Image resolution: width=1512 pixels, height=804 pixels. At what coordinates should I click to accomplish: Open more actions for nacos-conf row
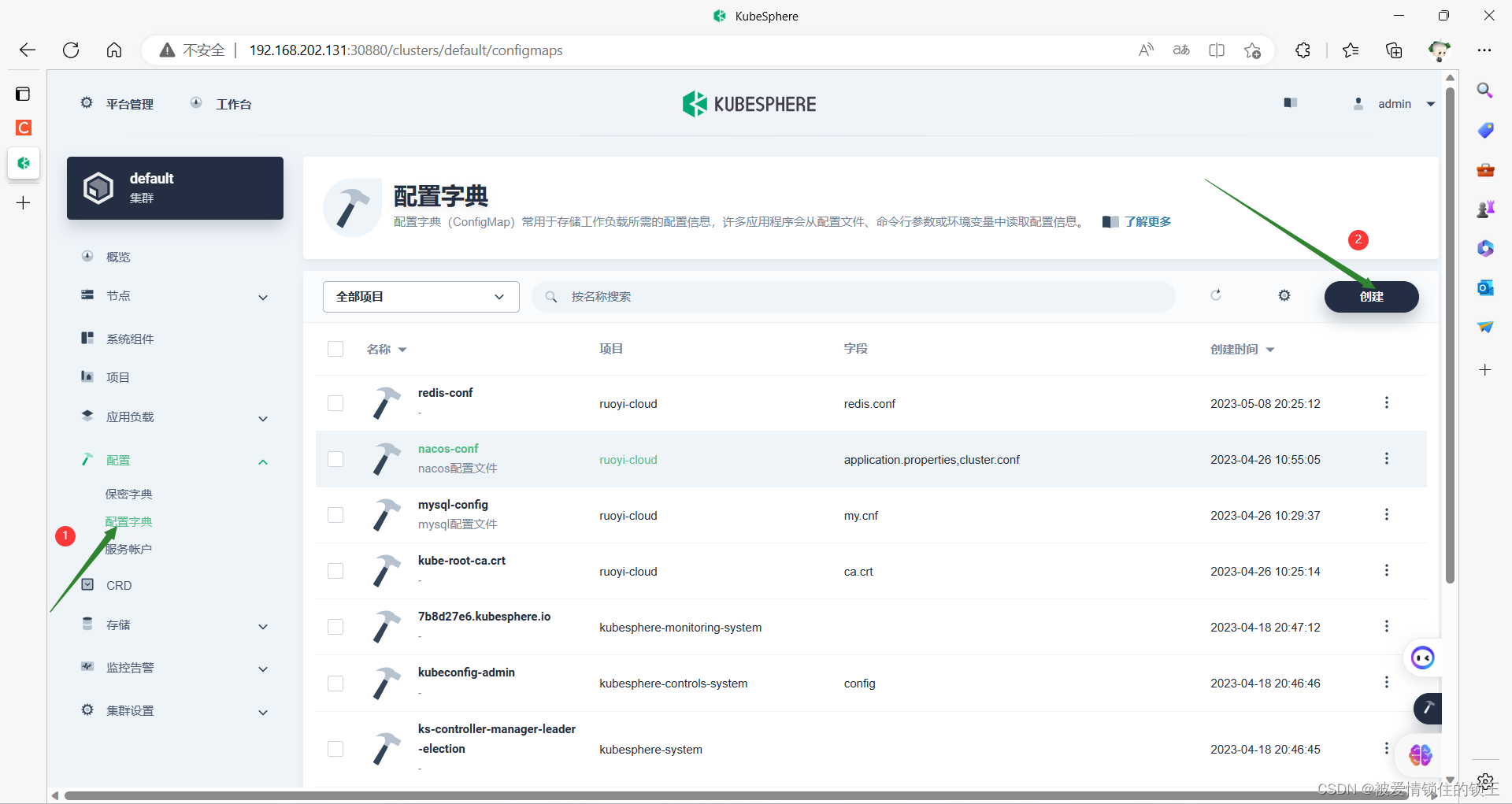(1387, 458)
